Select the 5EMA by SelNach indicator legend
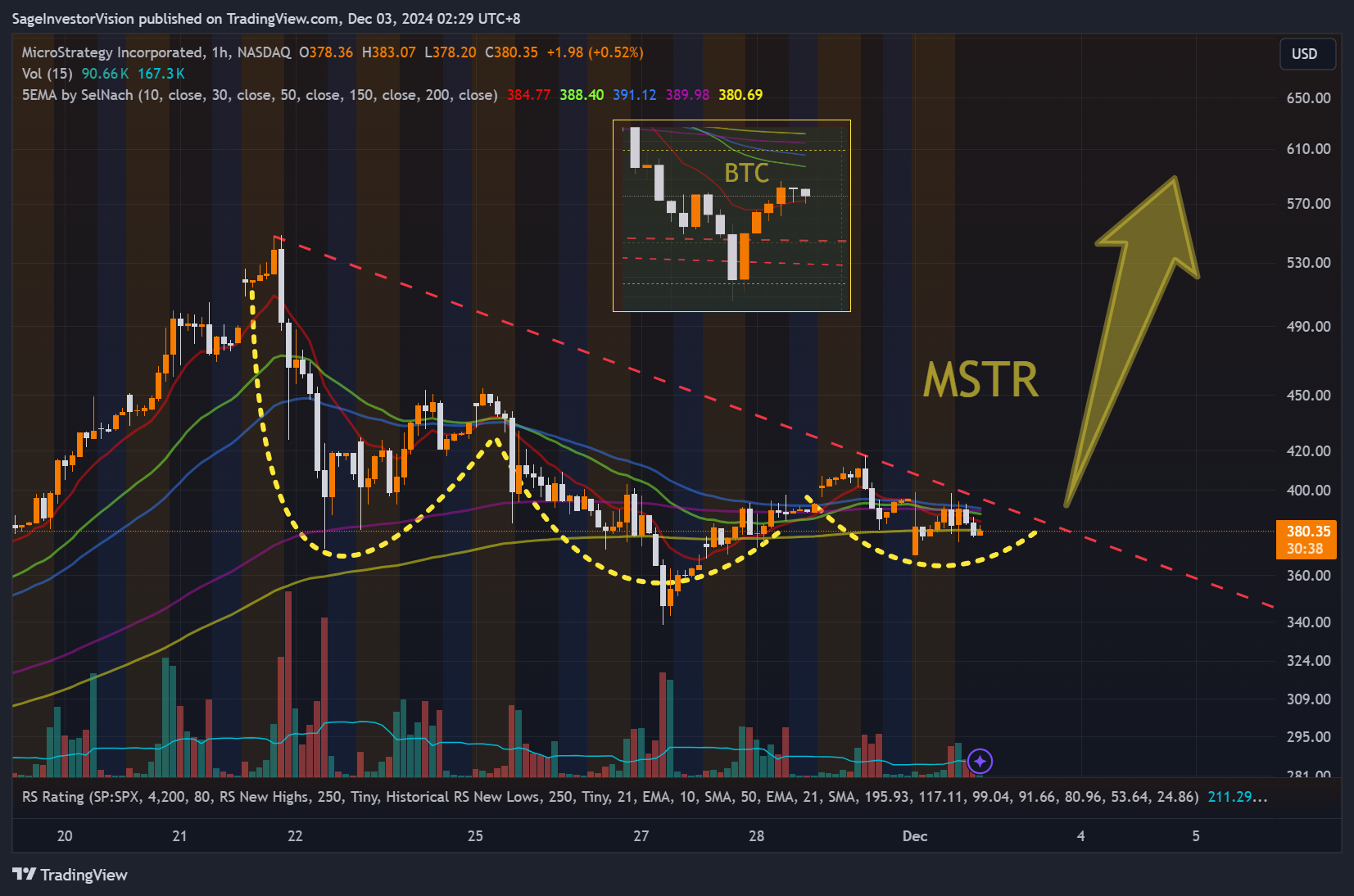Viewport: 1354px width, 896px height. click(260, 95)
